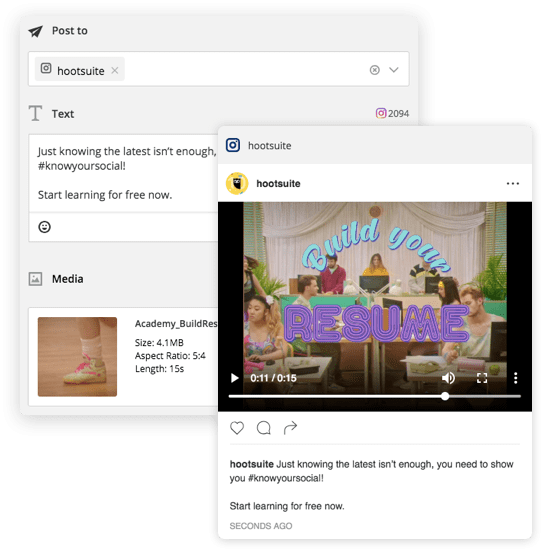
Task: Click hootsuite username in preview post
Action: click(x=278, y=183)
